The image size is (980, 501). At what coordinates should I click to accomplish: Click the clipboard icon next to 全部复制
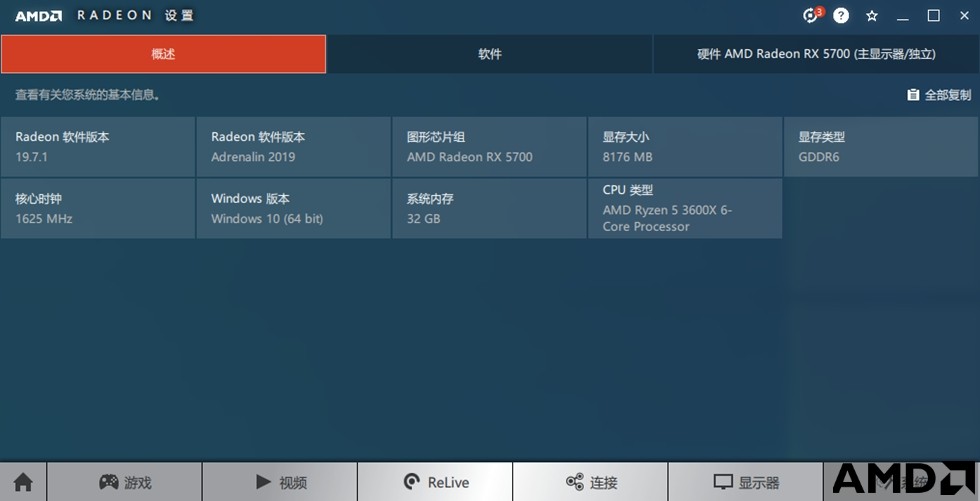[x=913, y=95]
